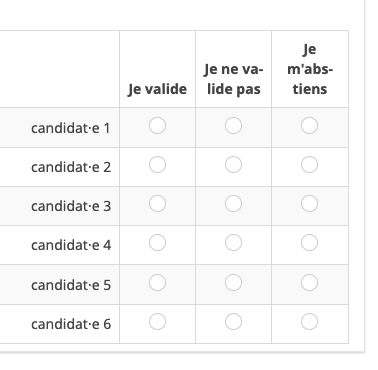378x370 pixels.
Task: Select "Je m'abstiens" for candidat·e 4
Action: pyautogui.click(x=309, y=243)
